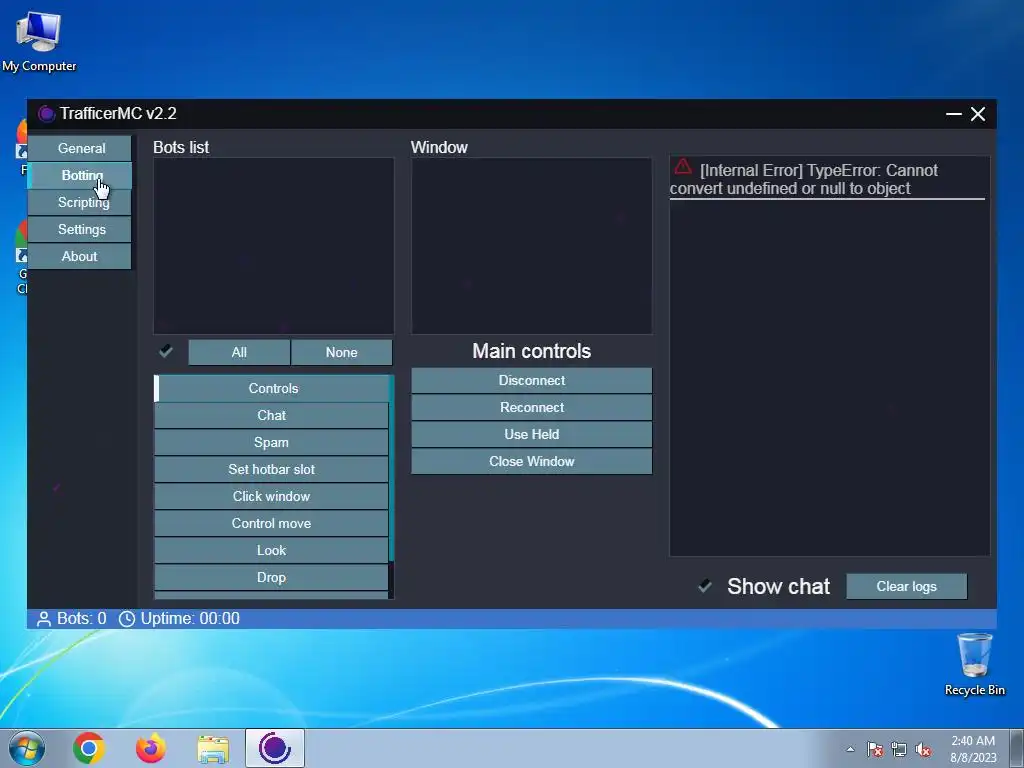Click the Bots list empty panel
Image resolution: width=1024 pixels, height=768 pixels.
pyautogui.click(x=274, y=246)
